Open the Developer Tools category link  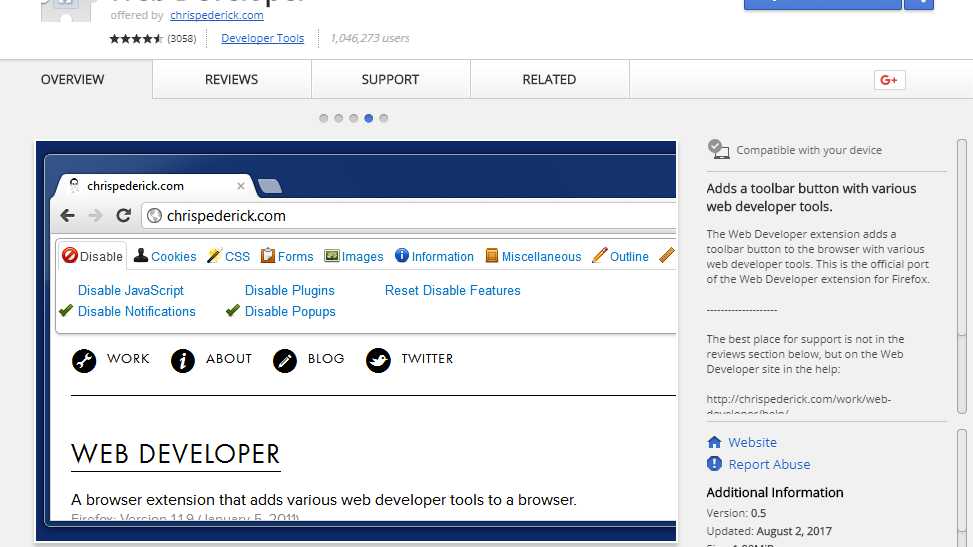click(262, 38)
